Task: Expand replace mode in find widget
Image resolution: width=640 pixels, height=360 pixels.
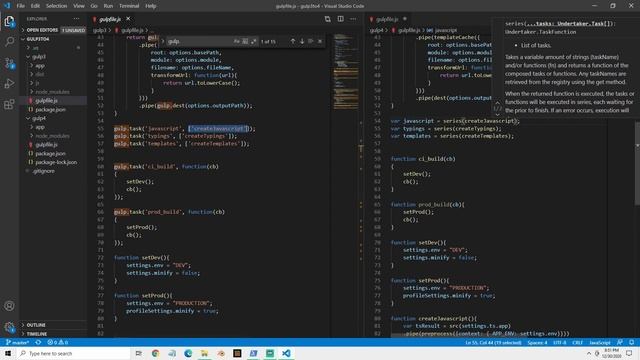Action: click(x=162, y=41)
